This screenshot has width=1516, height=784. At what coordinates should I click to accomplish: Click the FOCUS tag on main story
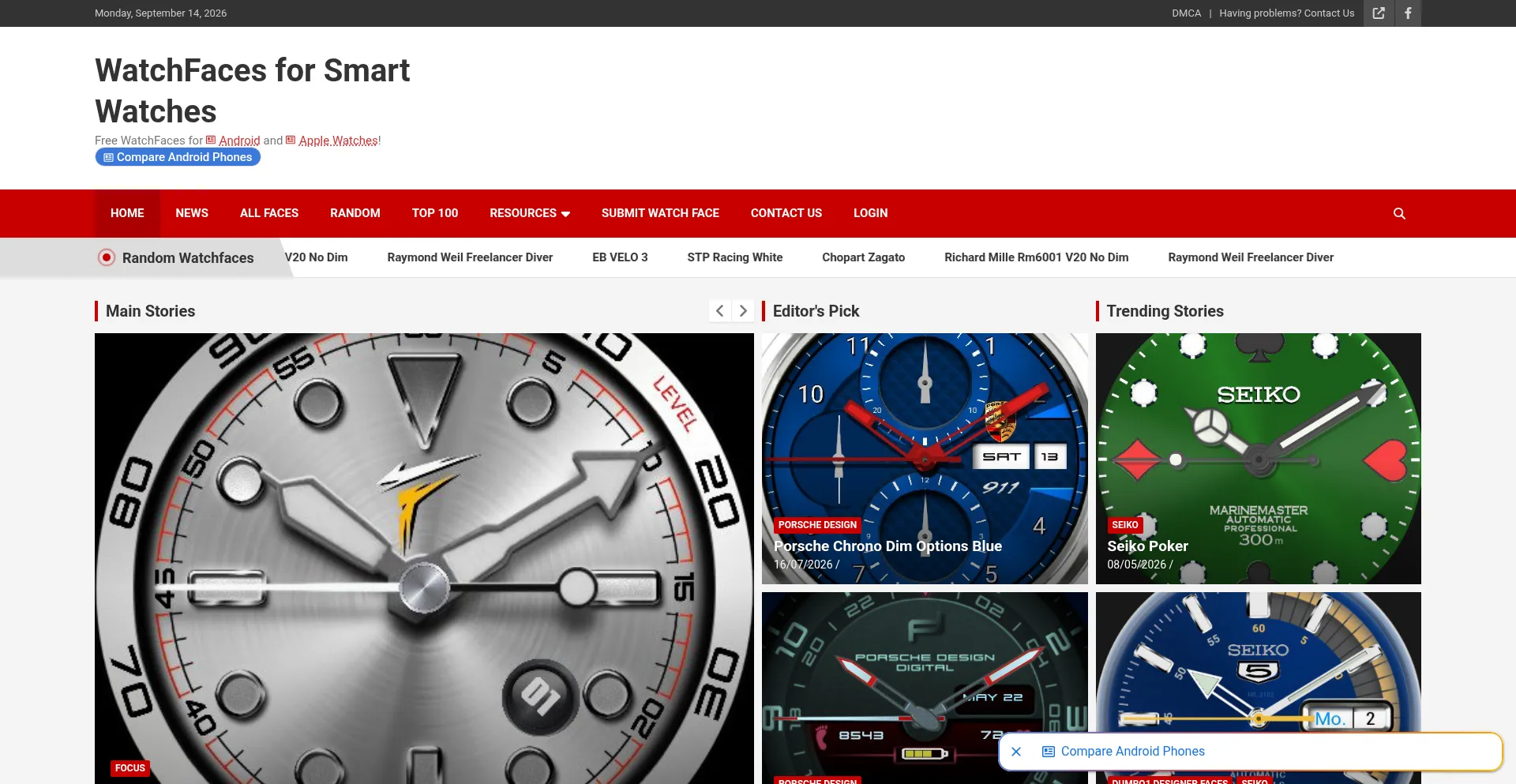click(x=130, y=768)
